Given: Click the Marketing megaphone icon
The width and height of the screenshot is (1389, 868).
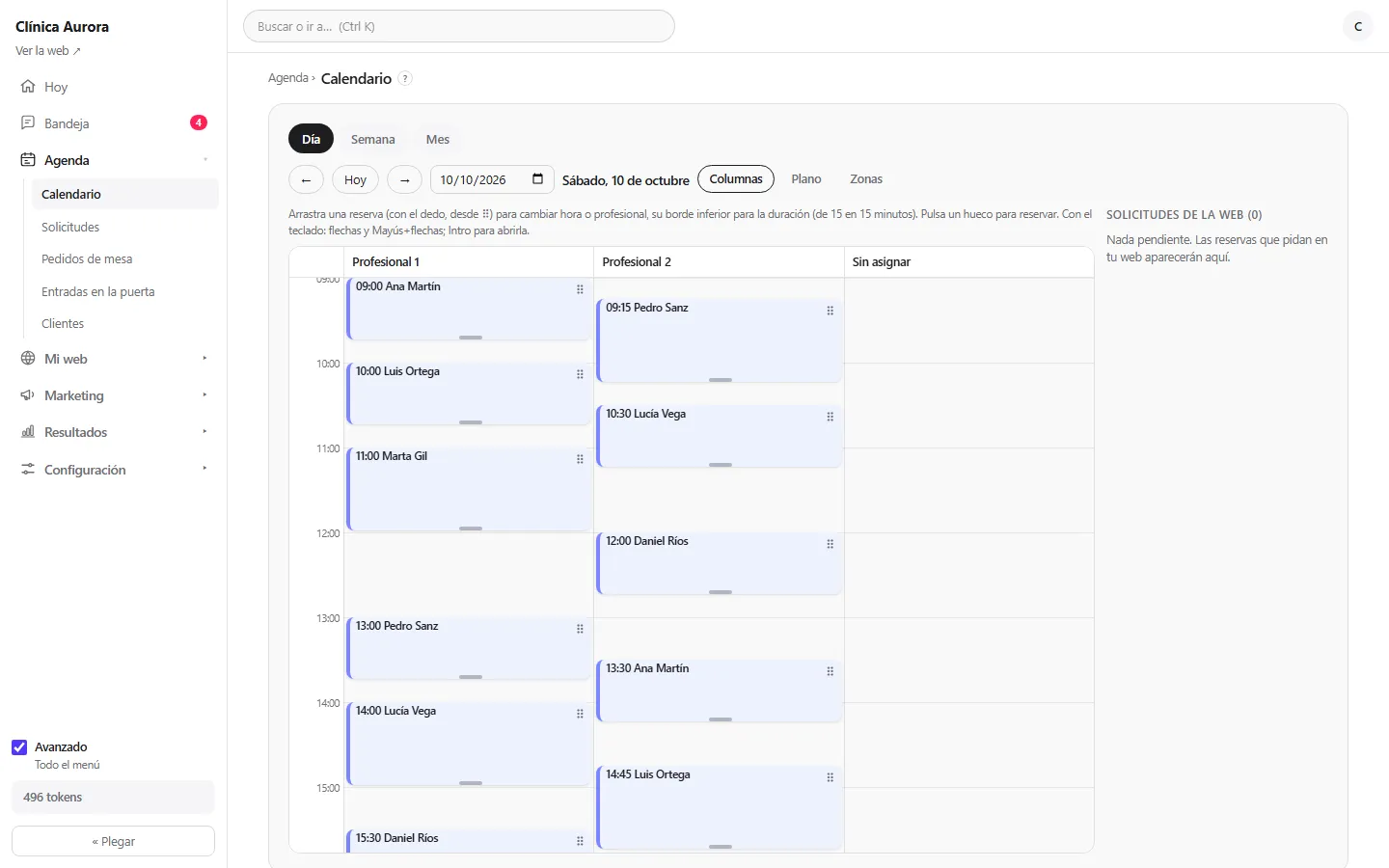Looking at the screenshot, I should (x=28, y=395).
